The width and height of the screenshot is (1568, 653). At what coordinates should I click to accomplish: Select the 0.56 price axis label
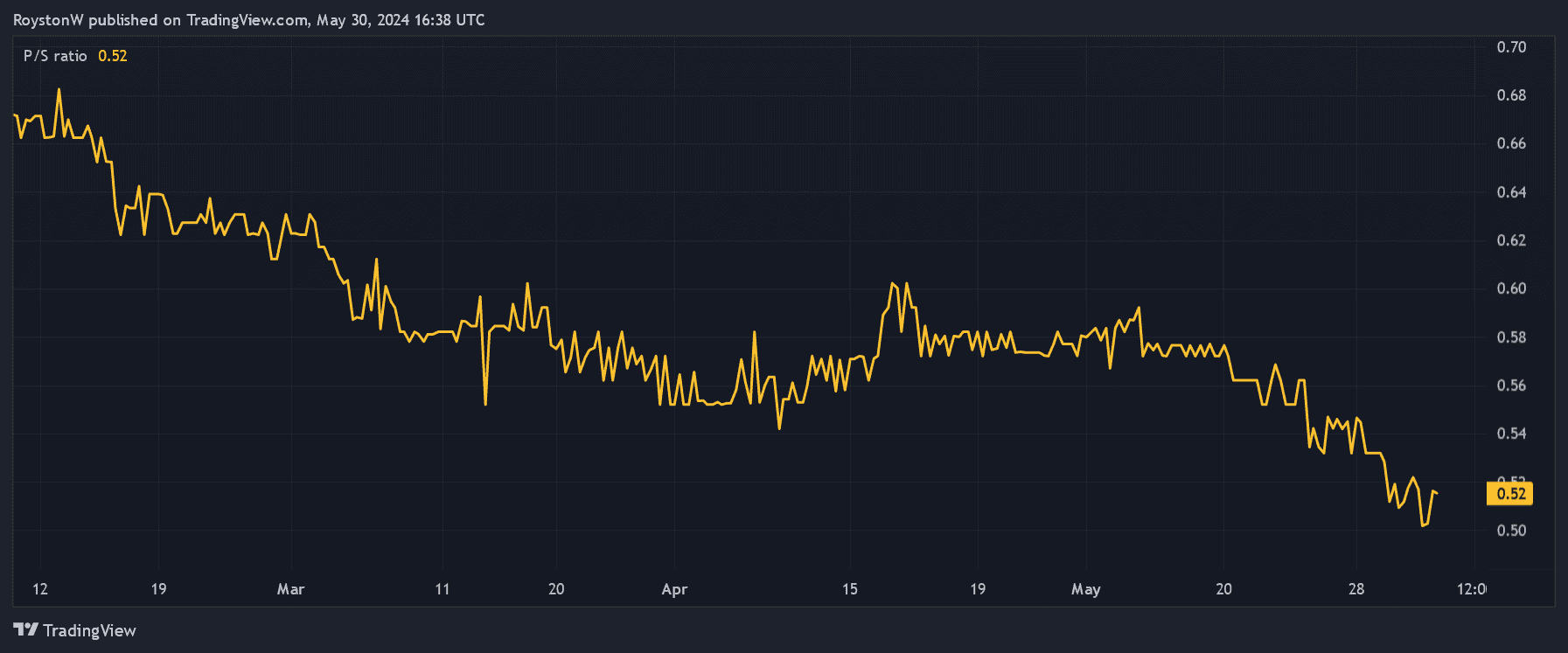[x=1511, y=386]
